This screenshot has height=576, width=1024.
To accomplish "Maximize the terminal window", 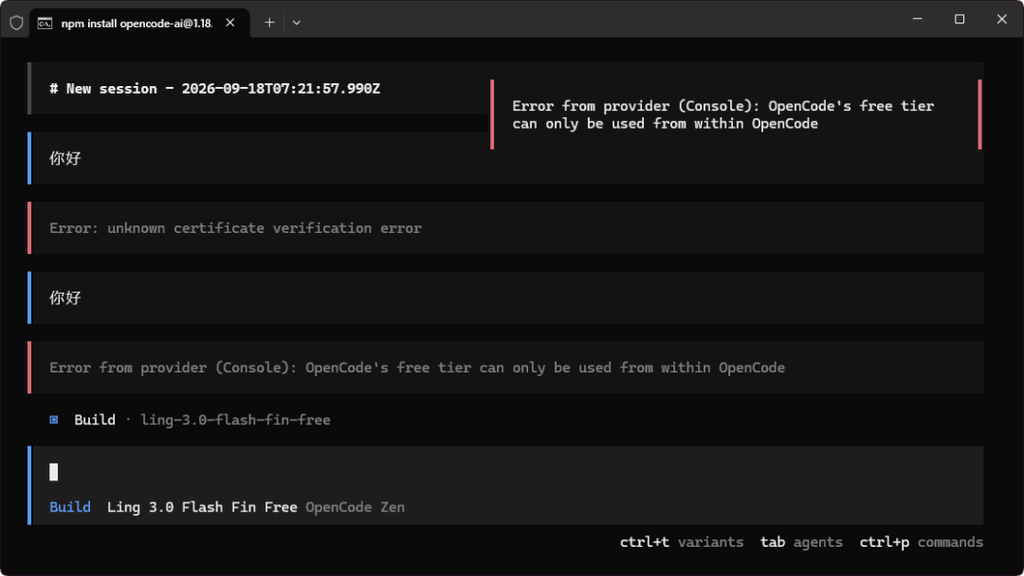I will pyautogui.click(x=959, y=19).
